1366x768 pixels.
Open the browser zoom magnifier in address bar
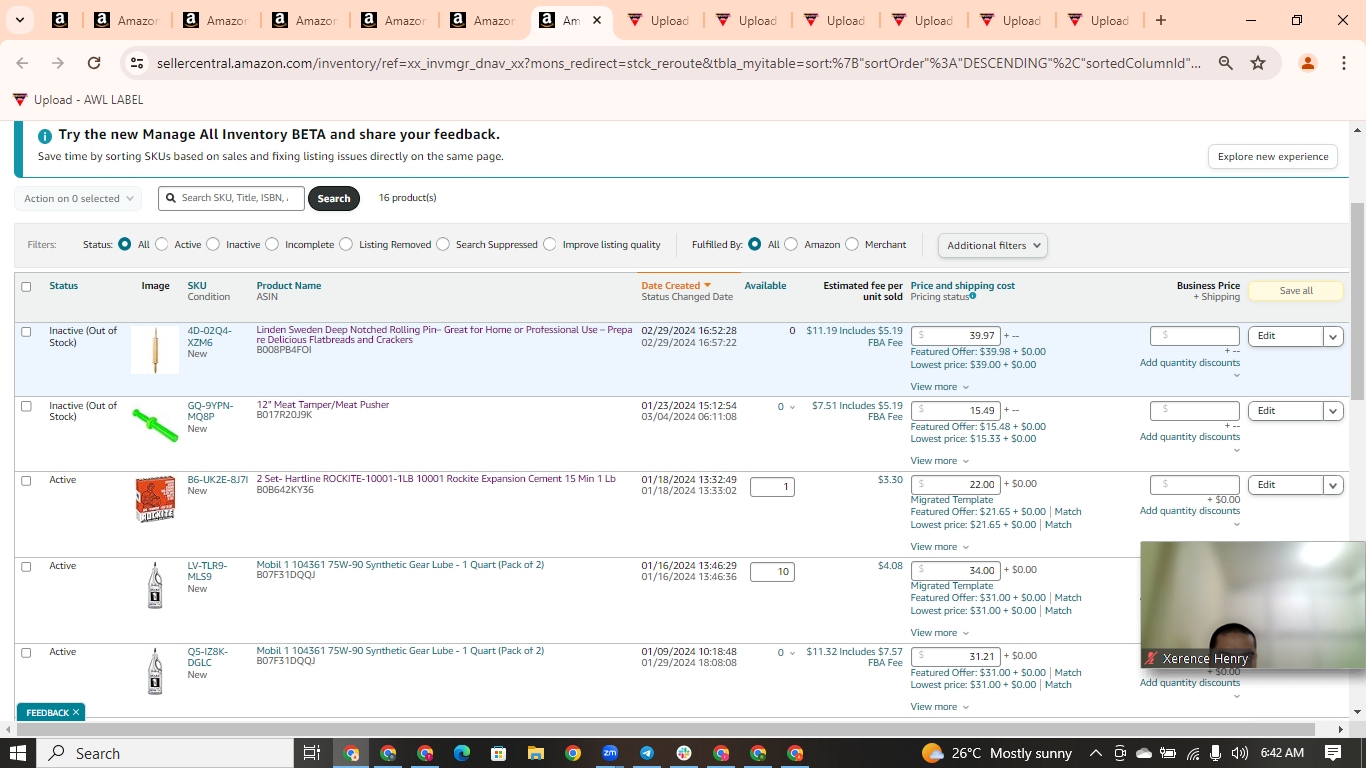click(1225, 63)
